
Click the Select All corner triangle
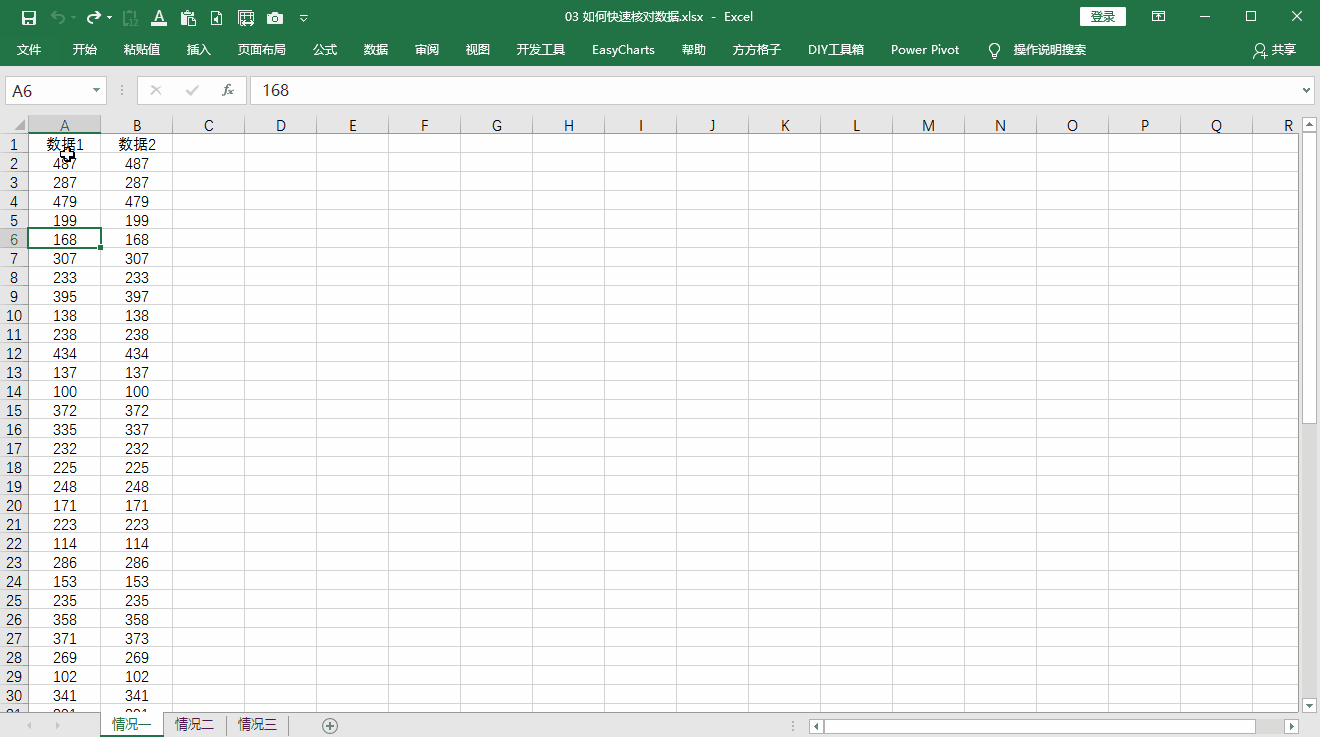19,126
